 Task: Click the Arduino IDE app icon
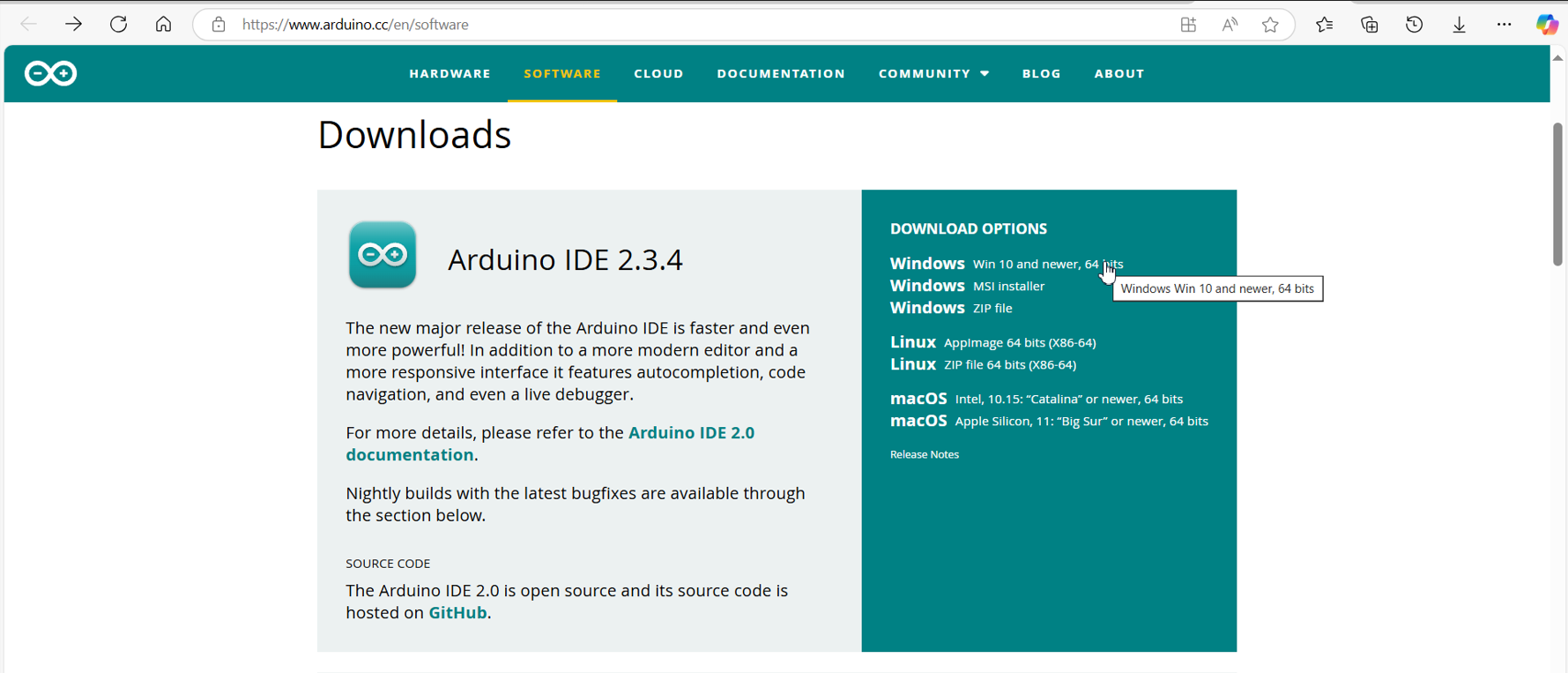point(383,255)
